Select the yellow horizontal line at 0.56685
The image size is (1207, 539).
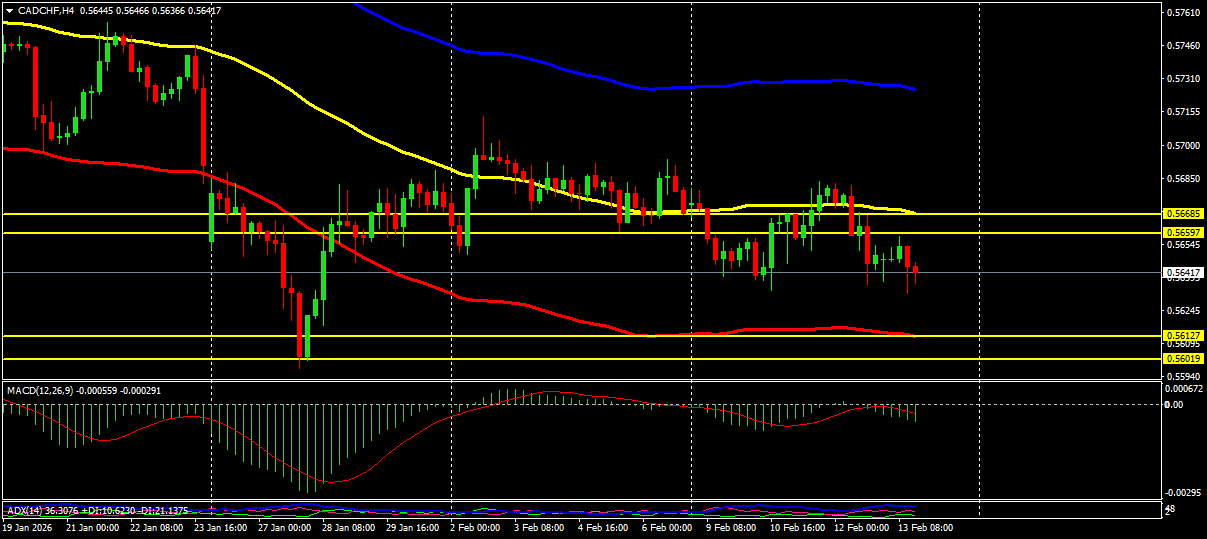[x=580, y=214]
